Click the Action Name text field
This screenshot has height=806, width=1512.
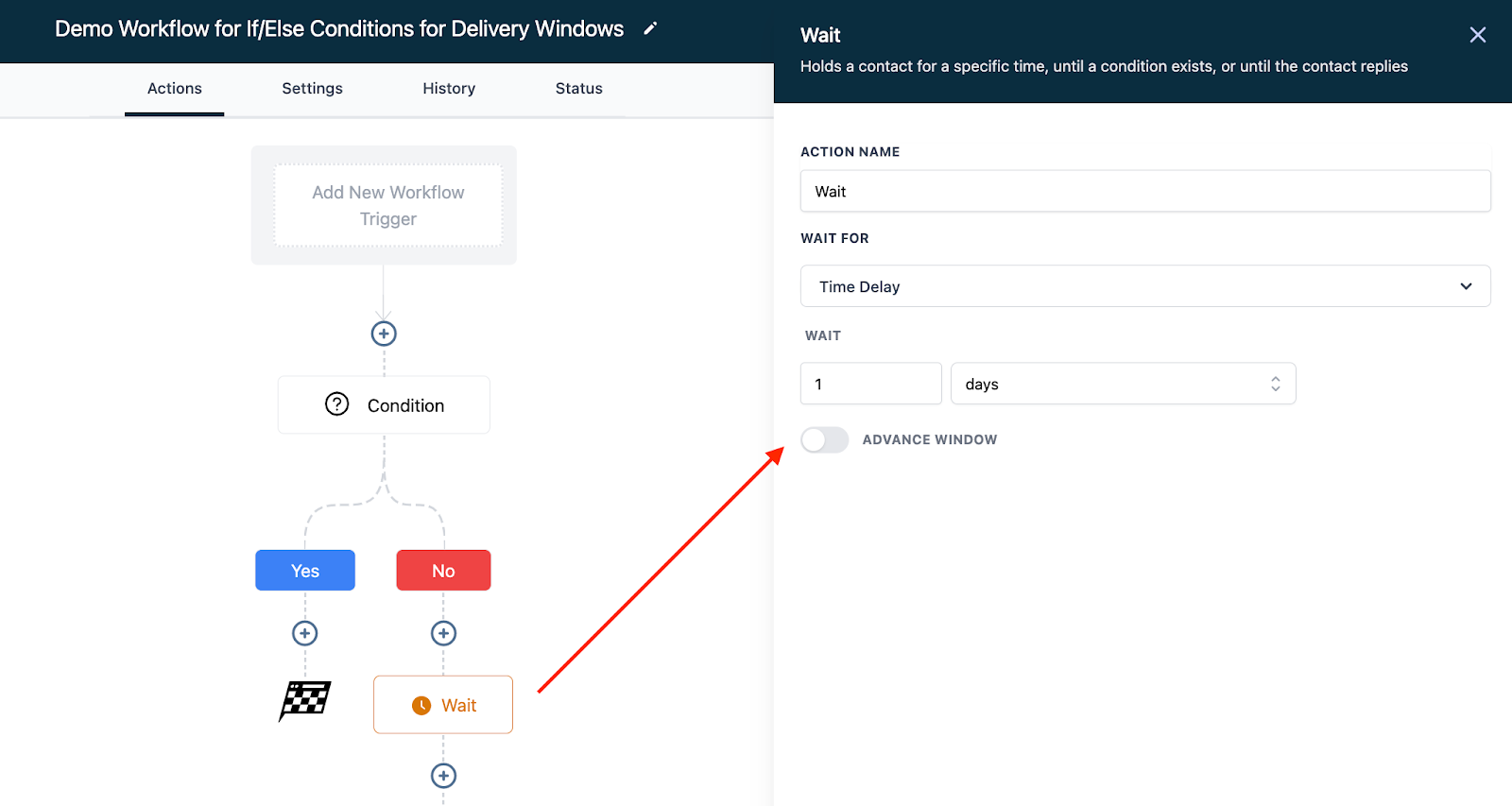1144,192
